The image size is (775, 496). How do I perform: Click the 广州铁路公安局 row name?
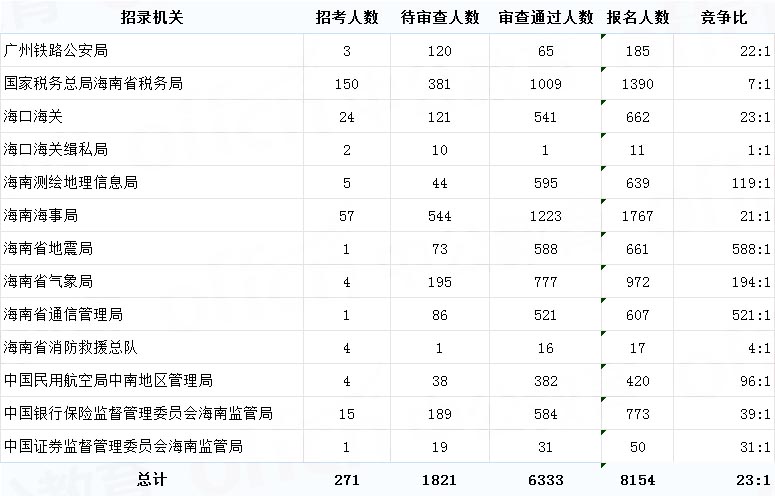[x=55, y=50]
